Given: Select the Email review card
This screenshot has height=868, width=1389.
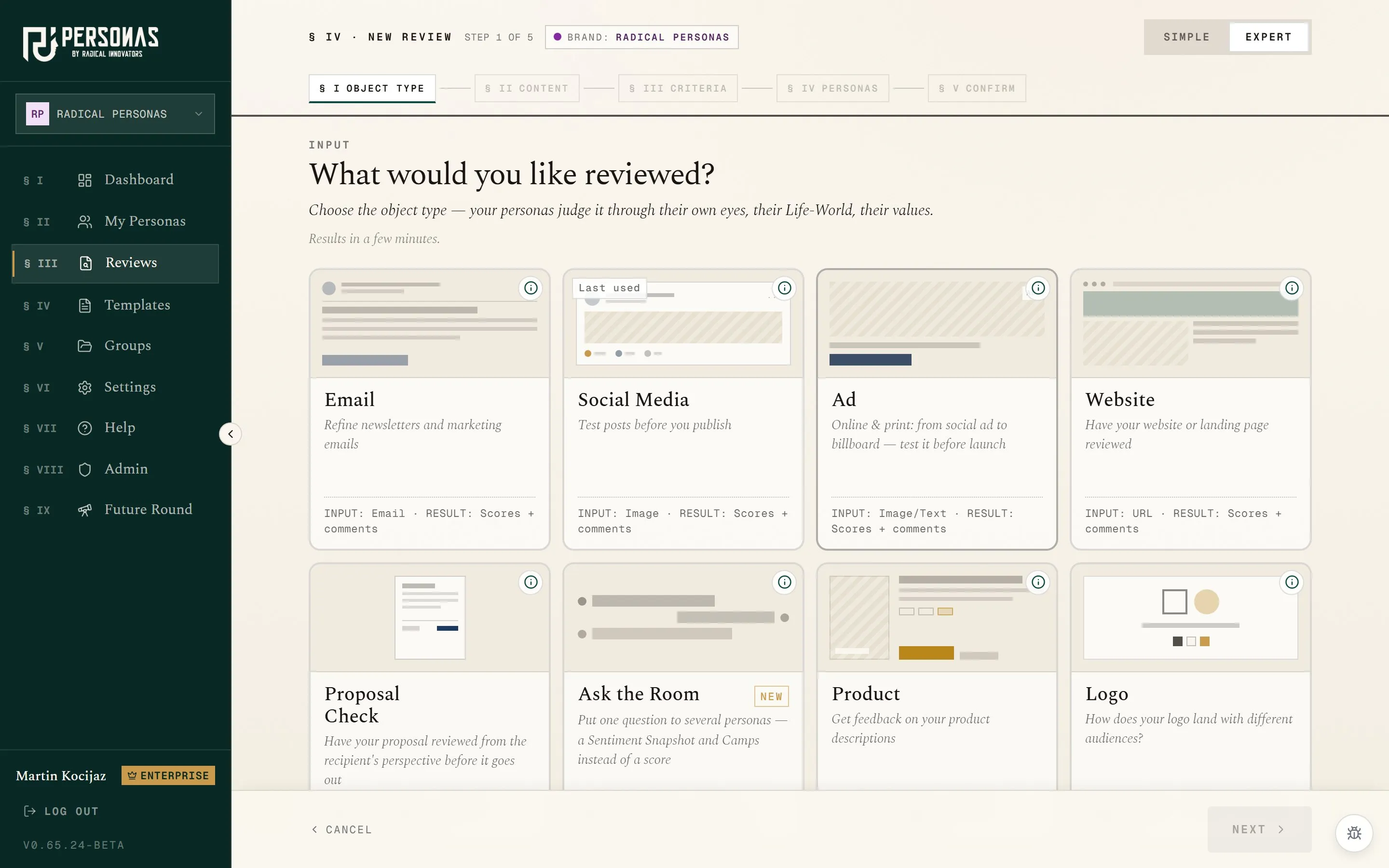Looking at the screenshot, I should pos(429,409).
